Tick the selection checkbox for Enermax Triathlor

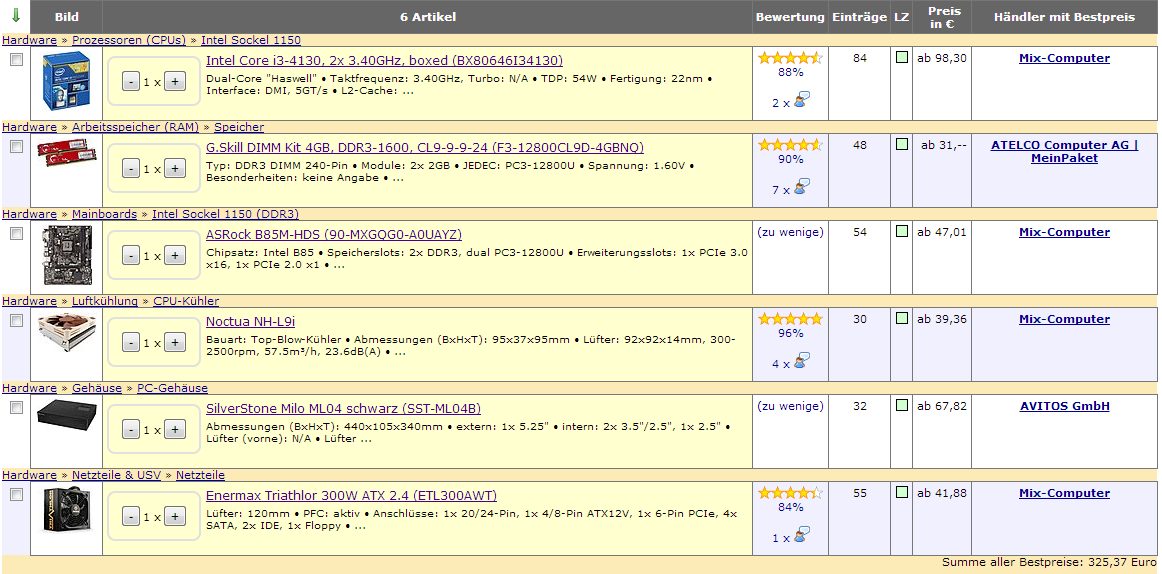coord(16,494)
